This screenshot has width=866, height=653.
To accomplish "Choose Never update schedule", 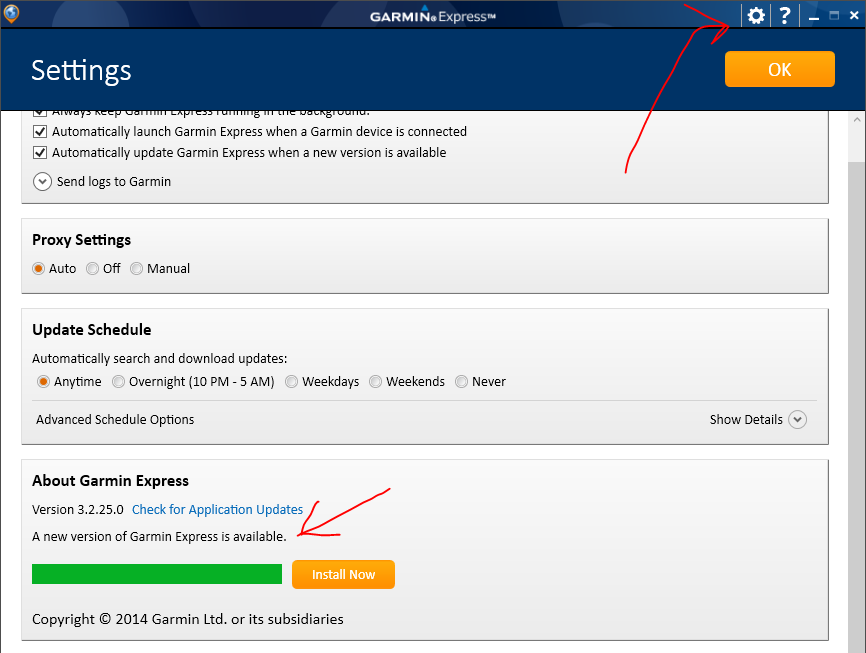I will pyautogui.click(x=461, y=382).
